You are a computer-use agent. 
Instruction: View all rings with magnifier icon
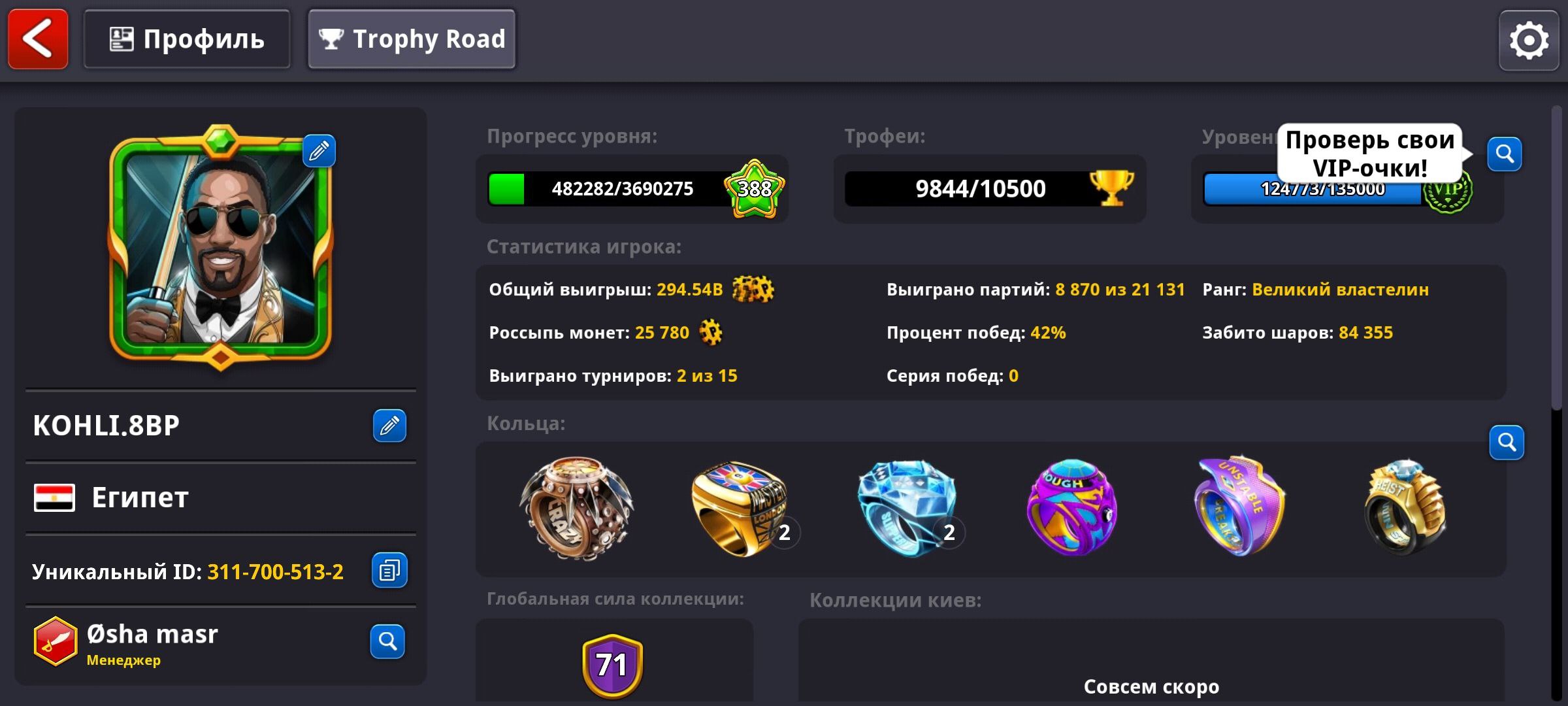(x=1507, y=443)
